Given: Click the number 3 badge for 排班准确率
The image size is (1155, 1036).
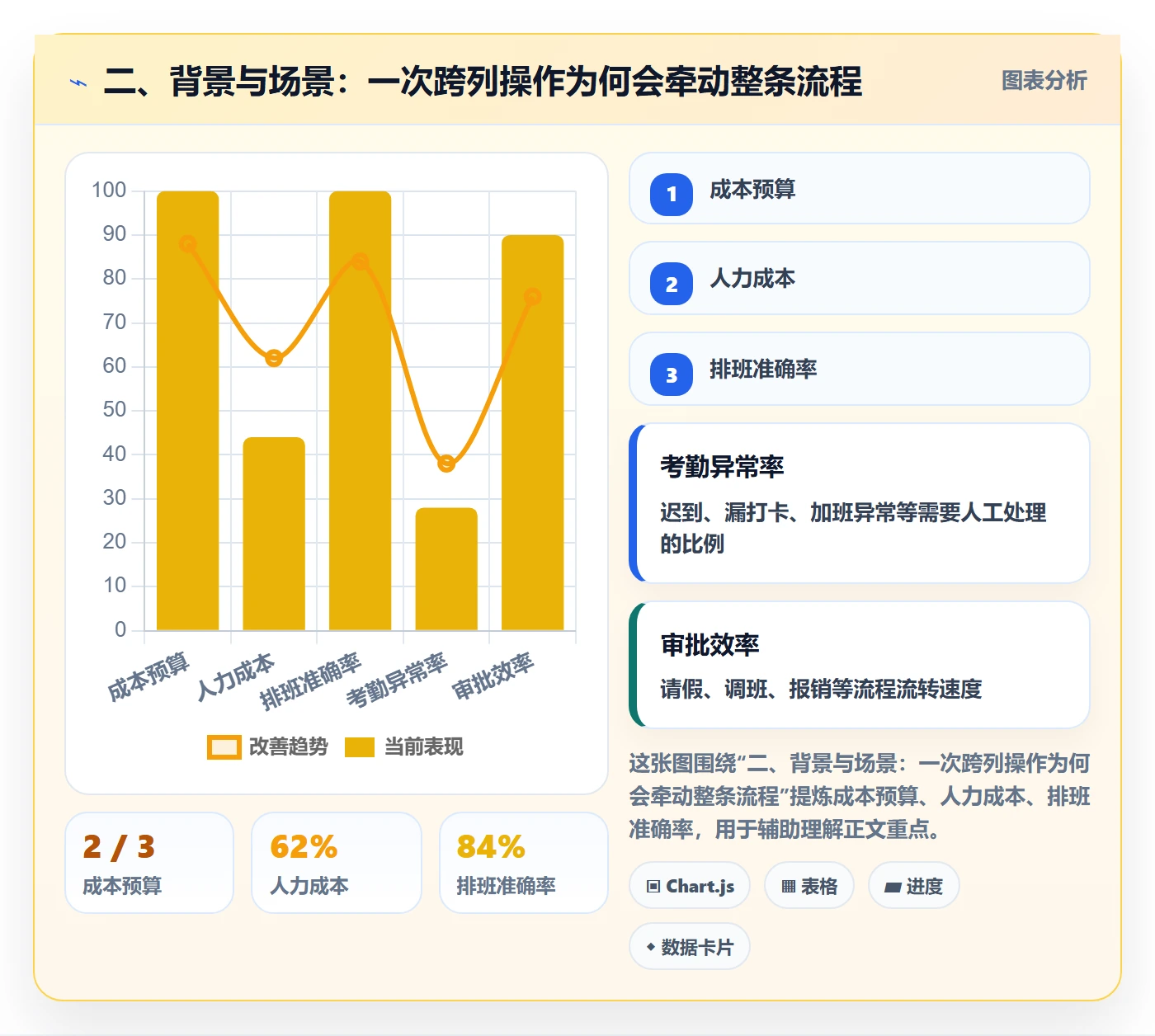Looking at the screenshot, I should [672, 375].
